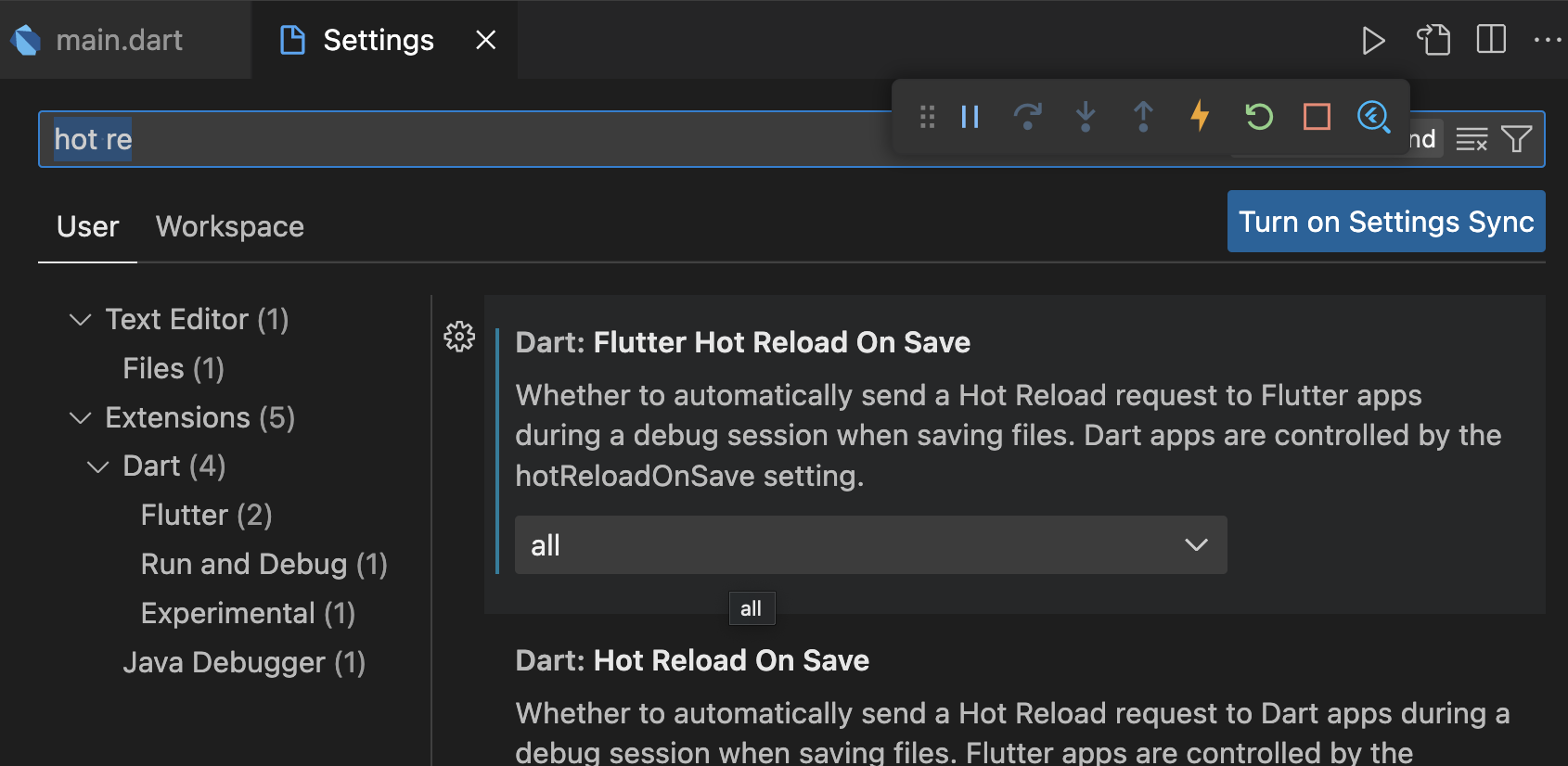Open Flutter DevTools widget inspector icon
Screen dimensions: 1568x766
coord(1373,117)
